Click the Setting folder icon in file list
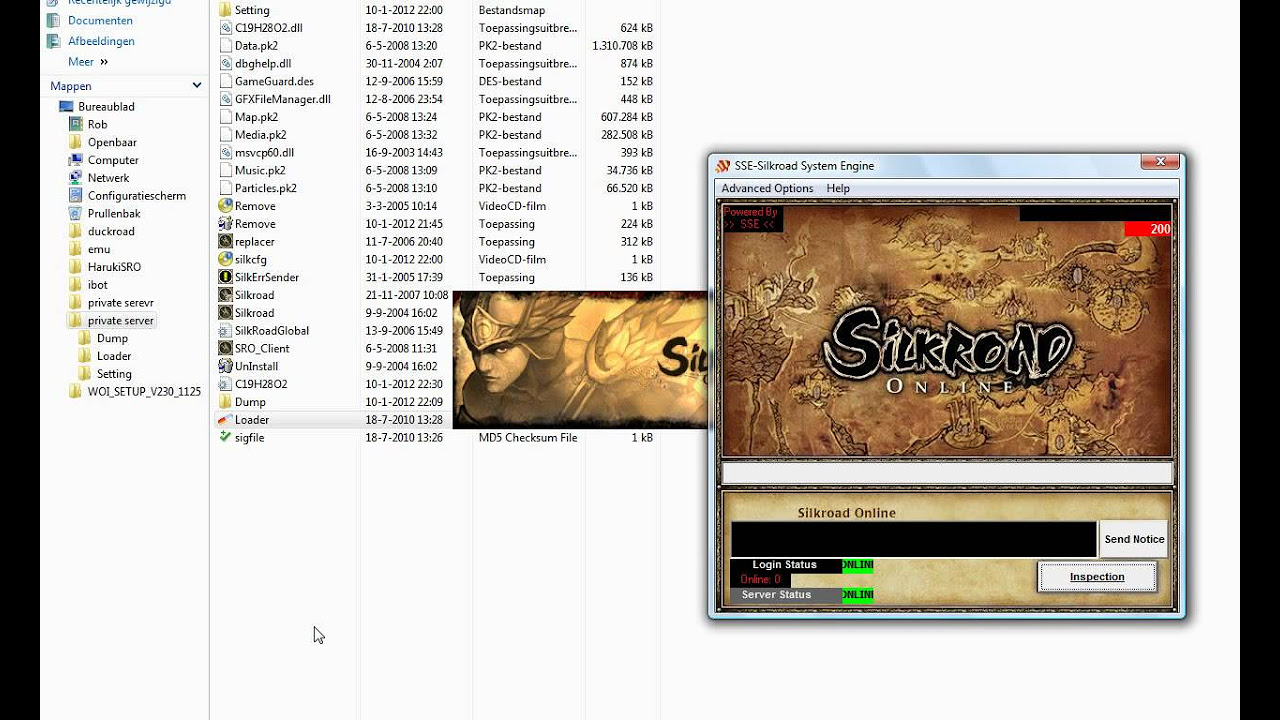1280x720 pixels. click(x=225, y=10)
